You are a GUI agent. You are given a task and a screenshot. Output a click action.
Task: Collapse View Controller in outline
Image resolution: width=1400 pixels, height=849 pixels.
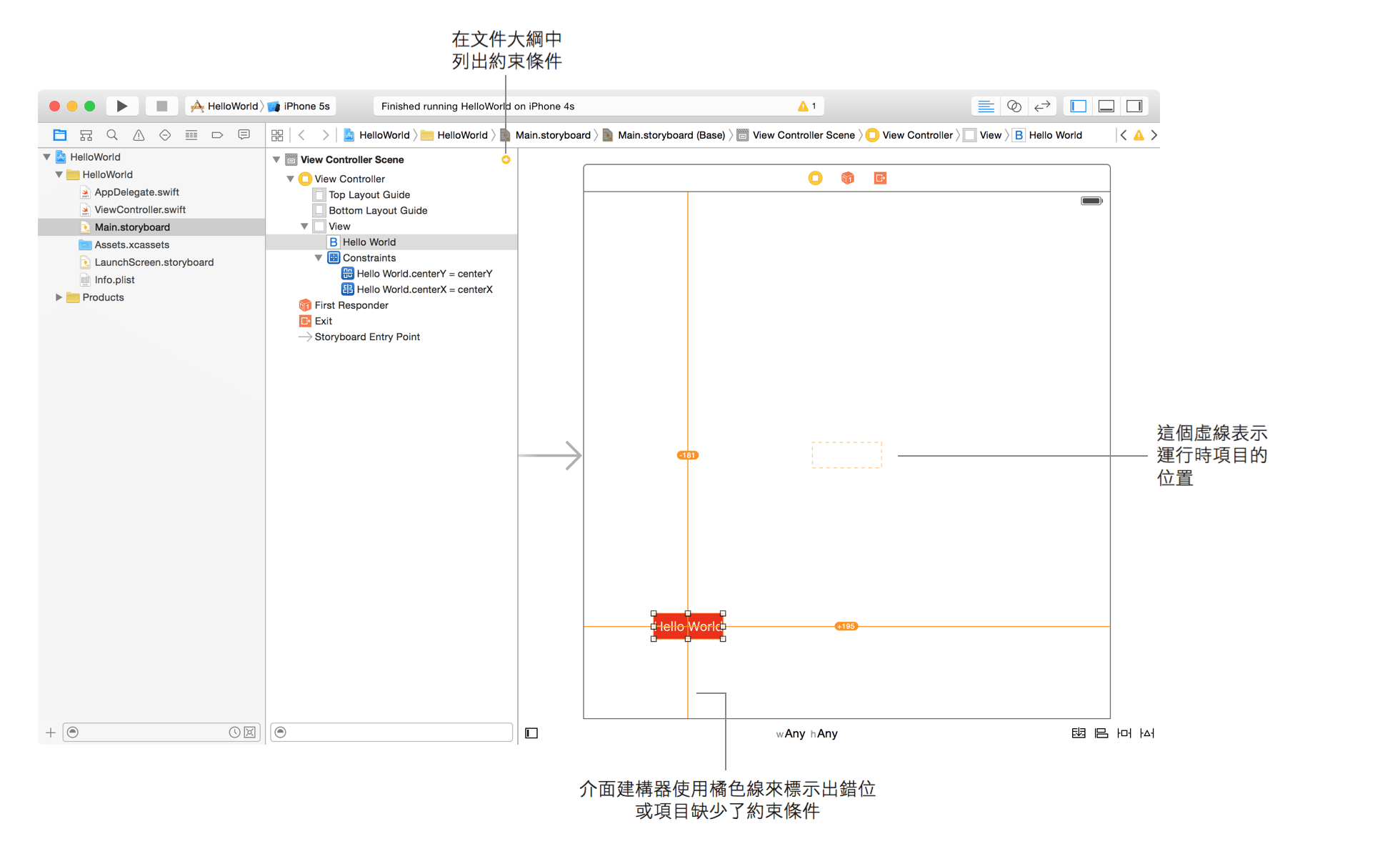coord(291,179)
